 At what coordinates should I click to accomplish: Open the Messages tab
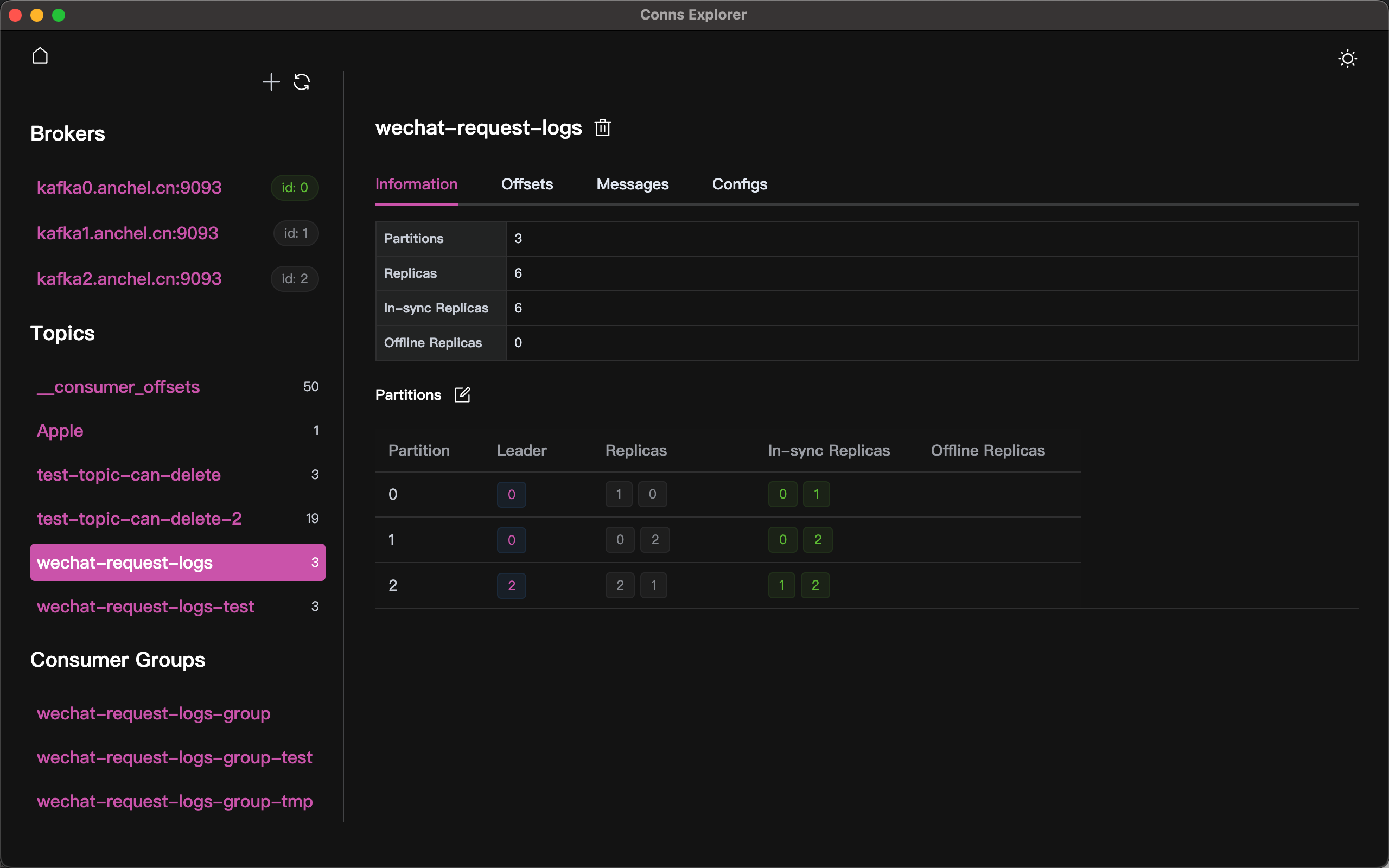pyautogui.click(x=633, y=184)
